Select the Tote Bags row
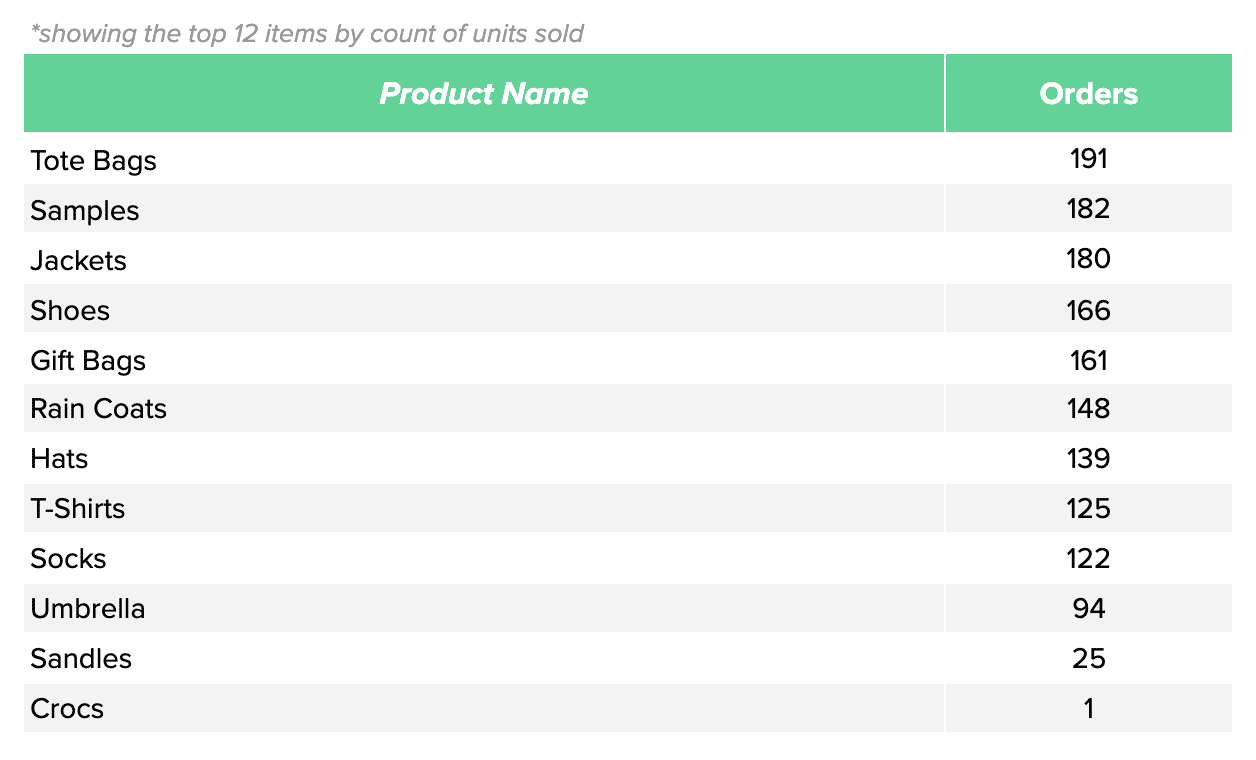This screenshot has height=760, width=1256. click(x=628, y=159)
